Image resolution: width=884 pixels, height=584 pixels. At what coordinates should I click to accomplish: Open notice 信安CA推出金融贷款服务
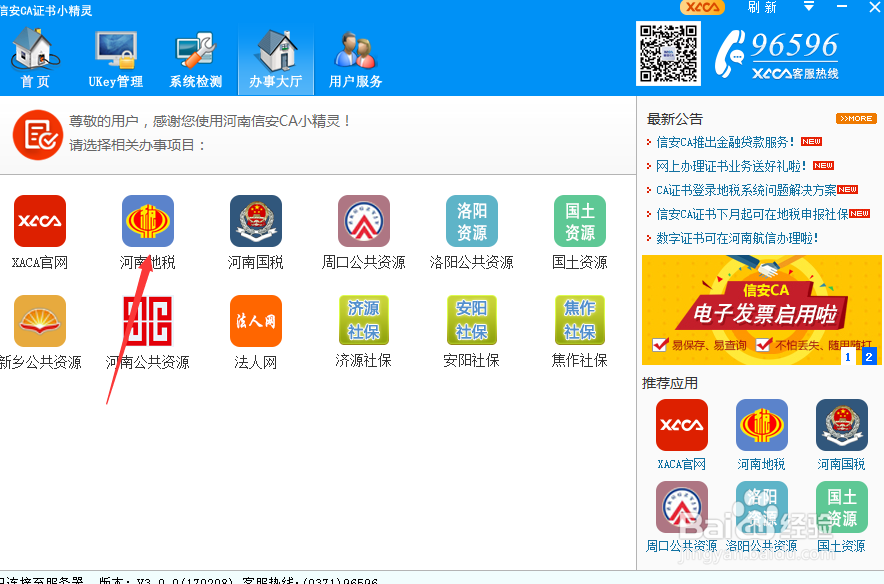(725, 142)
